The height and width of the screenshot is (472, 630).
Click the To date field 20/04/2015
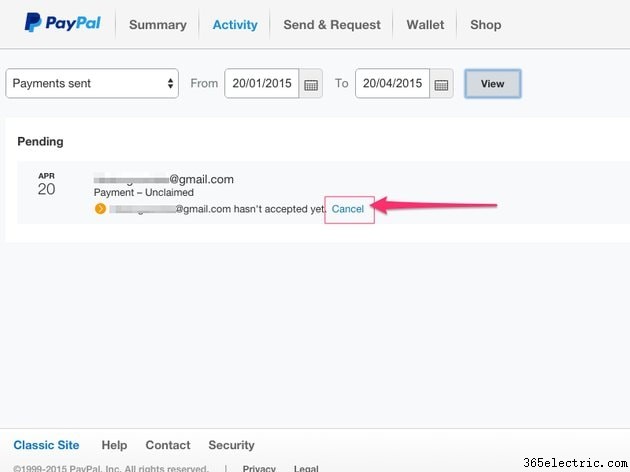point(393,84)
